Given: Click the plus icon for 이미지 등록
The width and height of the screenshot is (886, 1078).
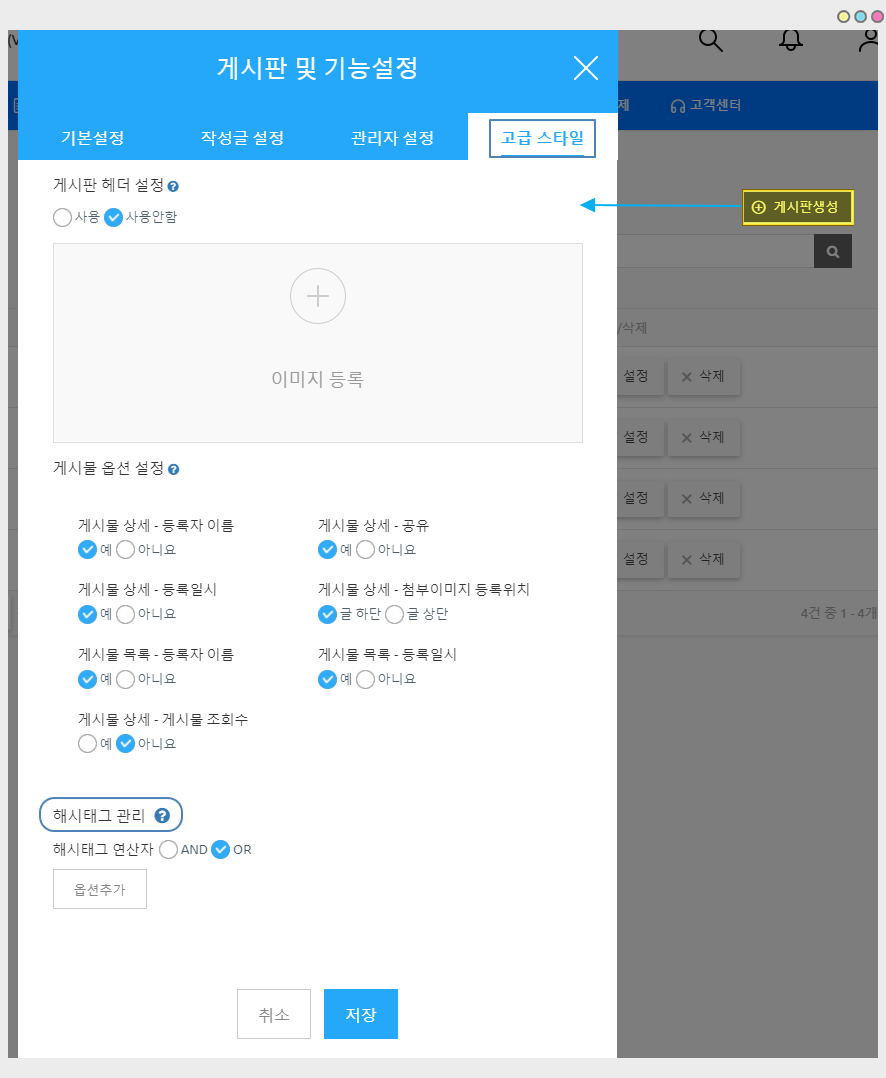Looking at the screenshot, I should point(318,296).
